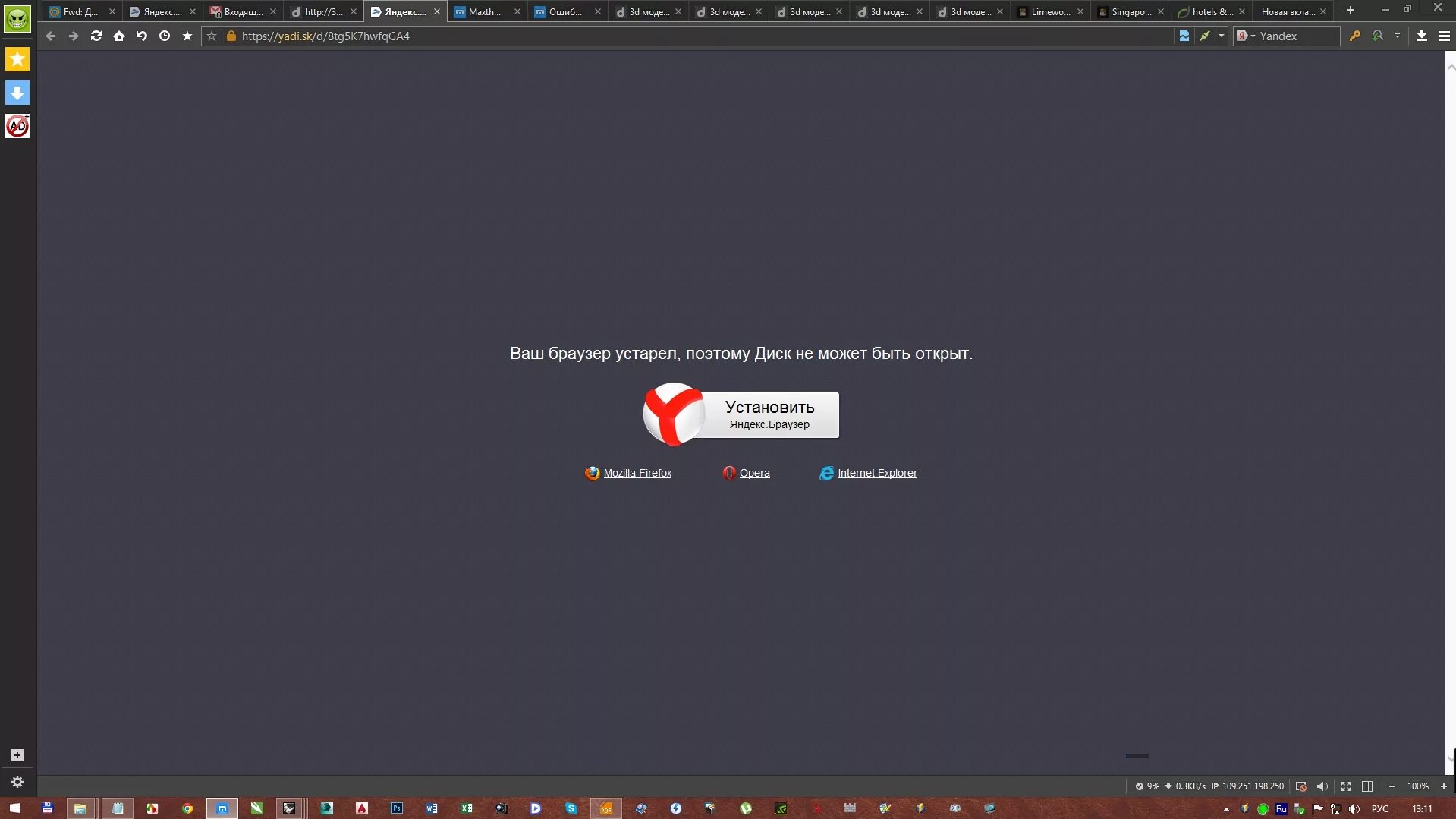Toggle full screen mode in status bar
This screenshot has height=819, width=1456.
(x=1346, y=786)
